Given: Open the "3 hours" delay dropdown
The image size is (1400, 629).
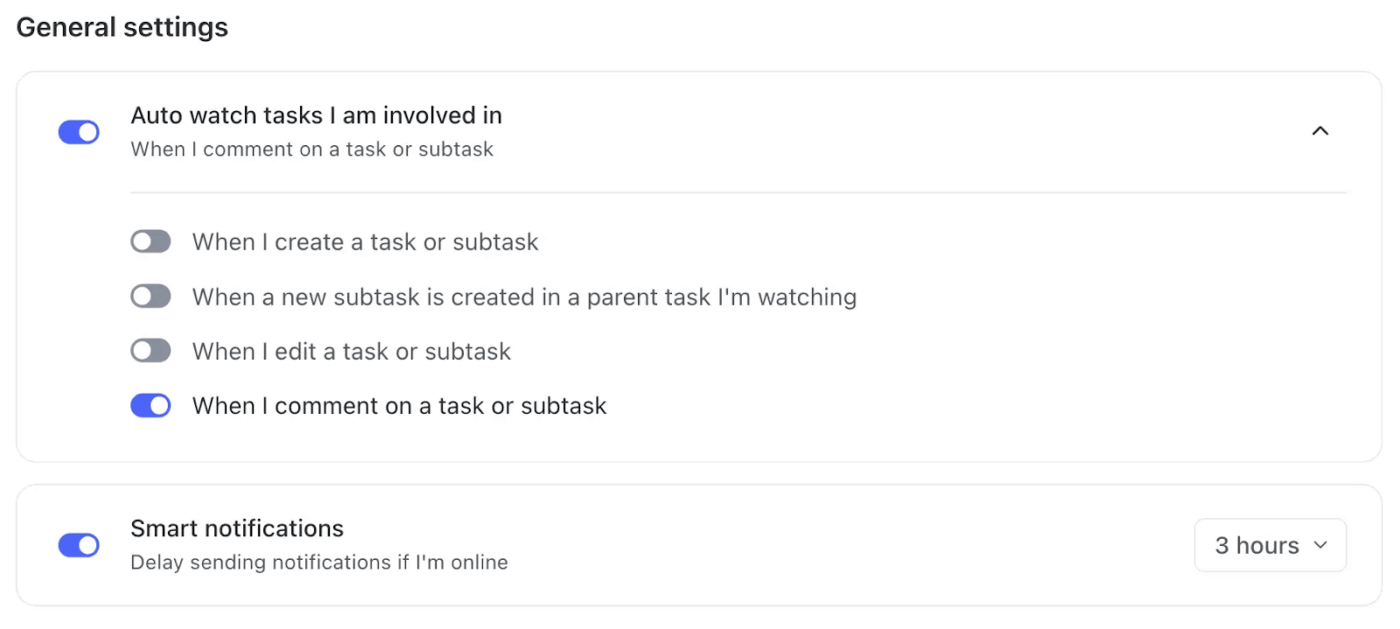Looking at the screenshot, I should click(x=1270, y=545).
